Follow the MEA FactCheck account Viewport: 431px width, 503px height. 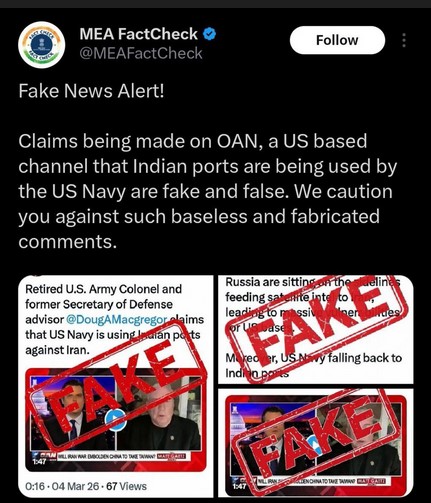(x=337, y=40)
